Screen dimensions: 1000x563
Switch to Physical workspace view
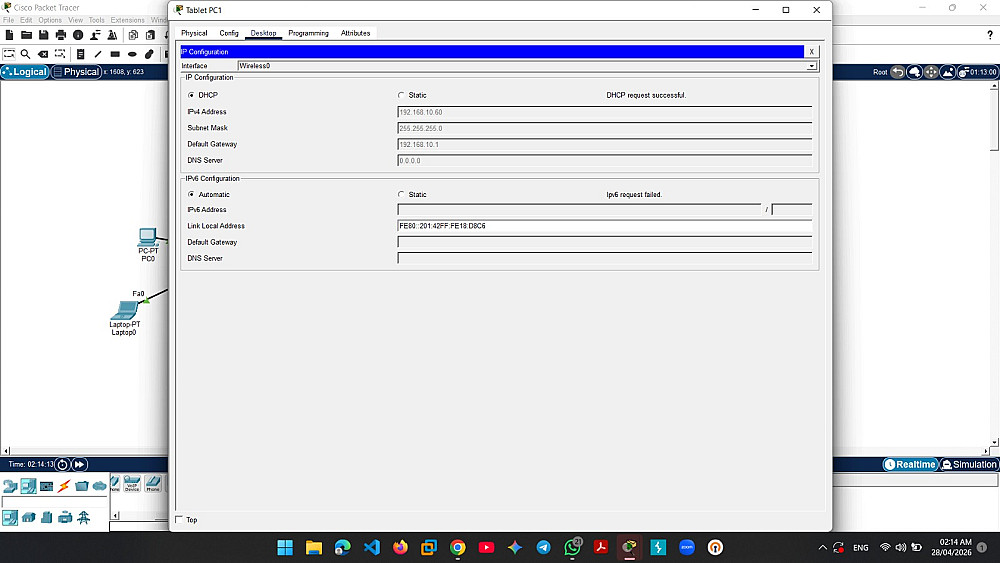(77, 72)
